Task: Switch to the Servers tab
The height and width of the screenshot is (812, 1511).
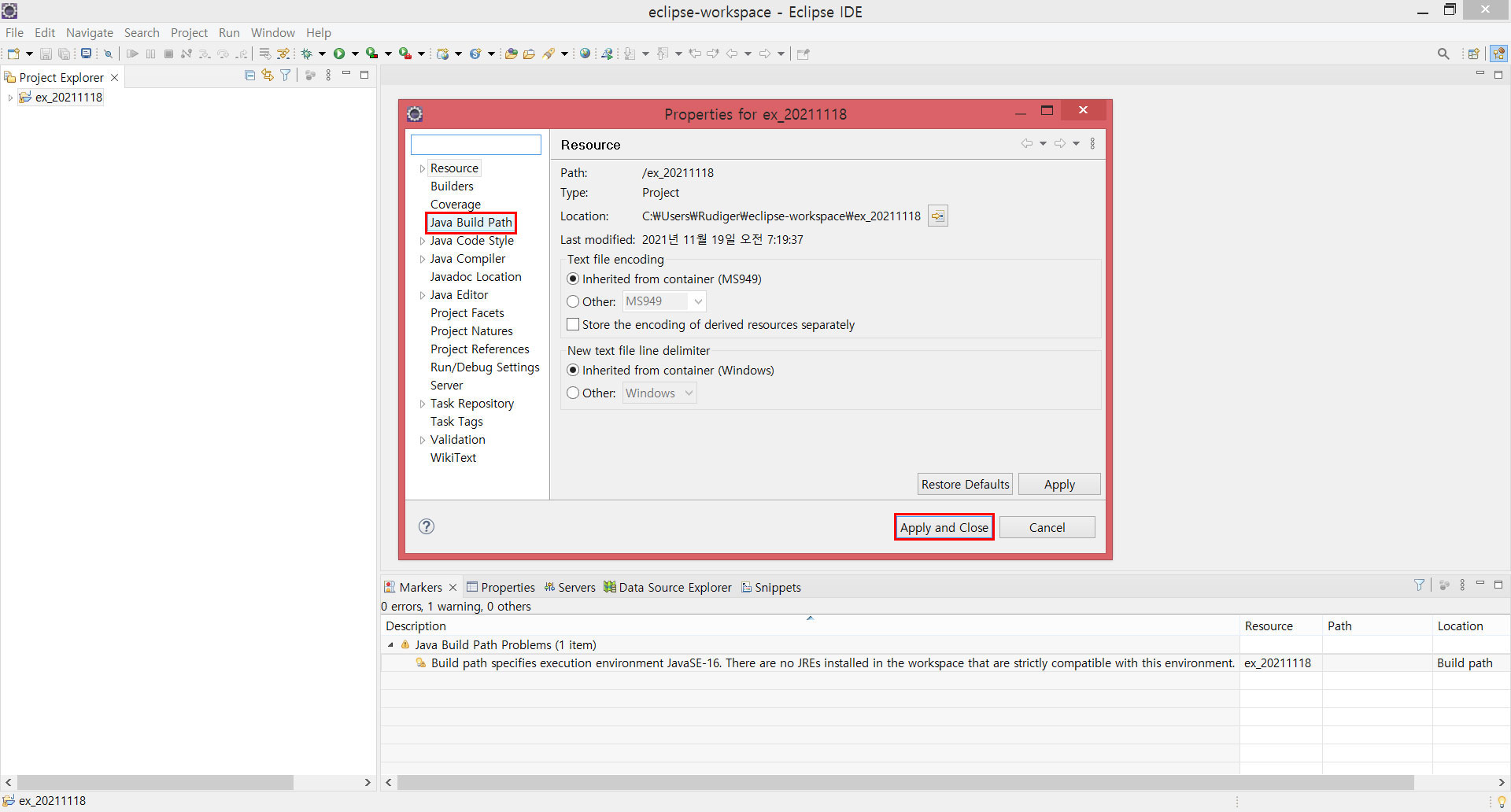Action: click(570, 587)
